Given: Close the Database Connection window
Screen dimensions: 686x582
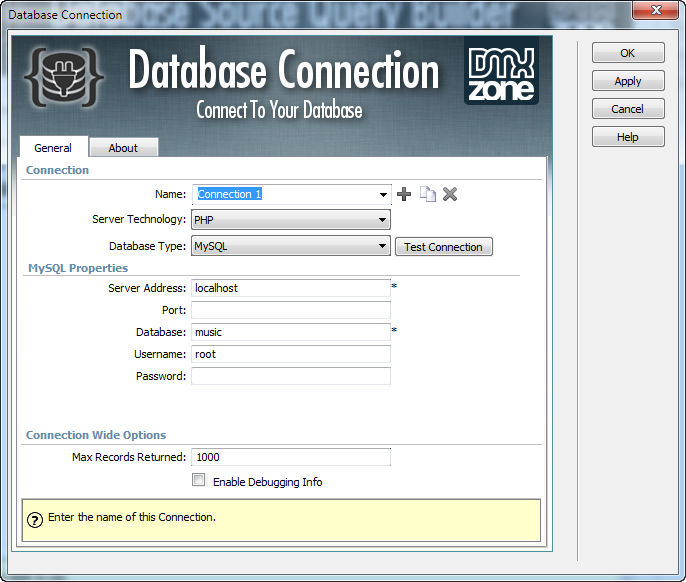Looking at the screenshot, I should tap(655, 10).
